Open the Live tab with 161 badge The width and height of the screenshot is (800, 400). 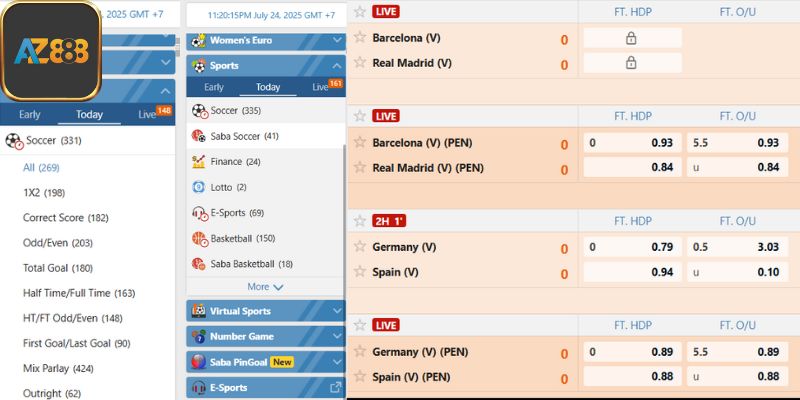point(321,87)
